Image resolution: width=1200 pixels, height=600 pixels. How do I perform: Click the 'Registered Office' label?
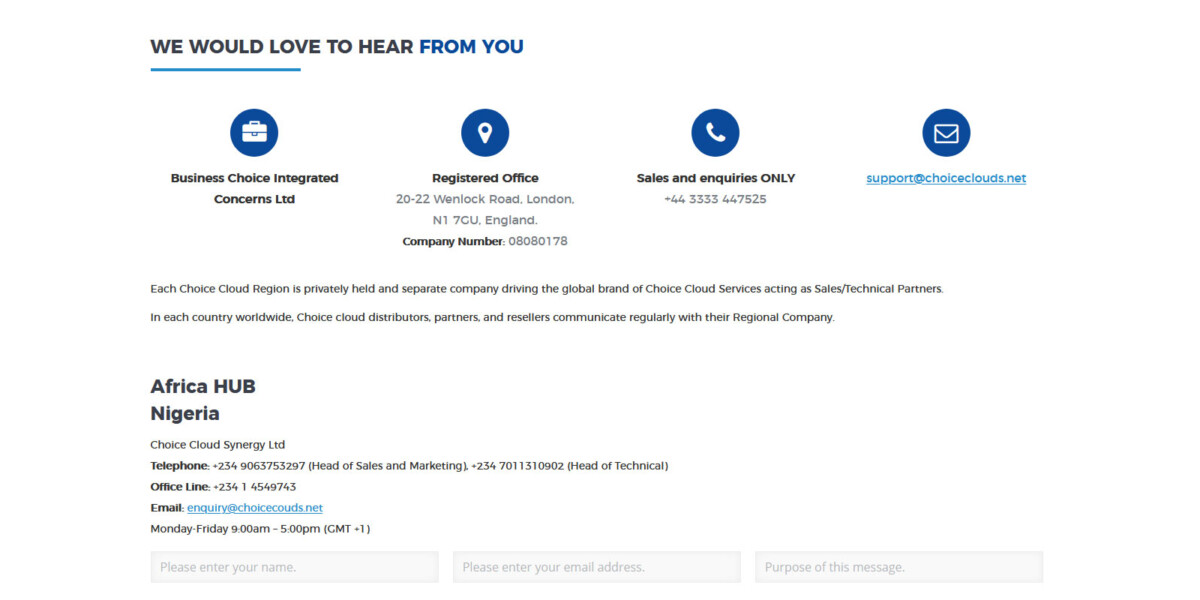[x=485, y=178]
